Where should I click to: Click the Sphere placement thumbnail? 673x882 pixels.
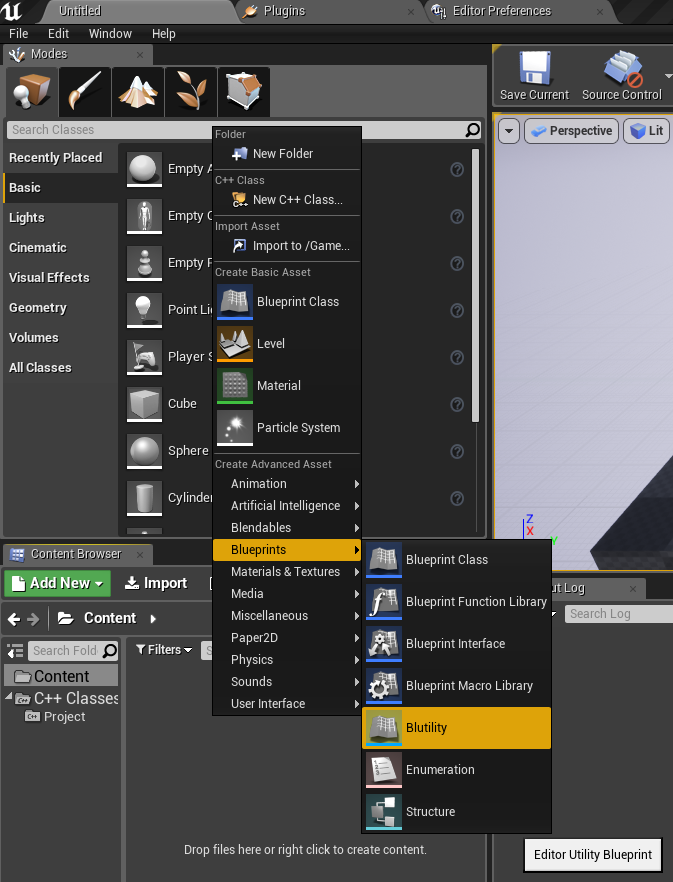tap(145, 451)
